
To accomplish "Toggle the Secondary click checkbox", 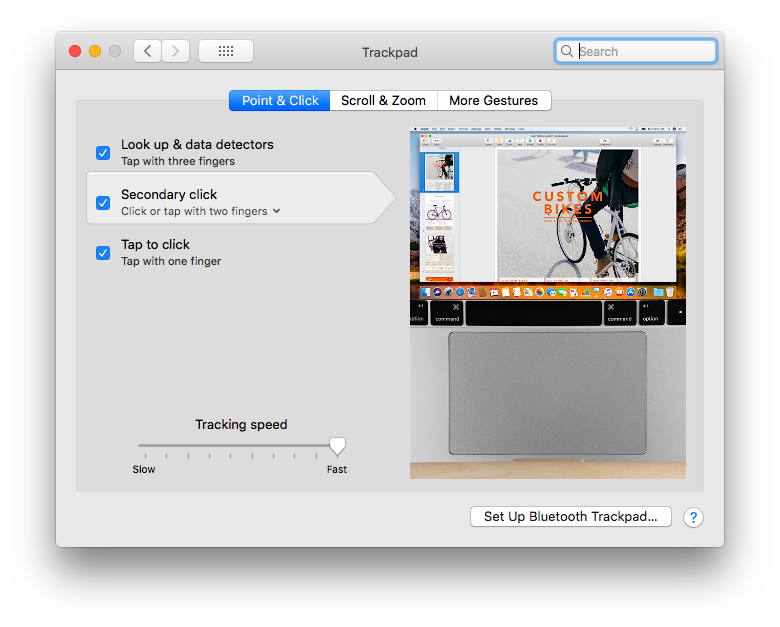I will (x=103, y=203).
